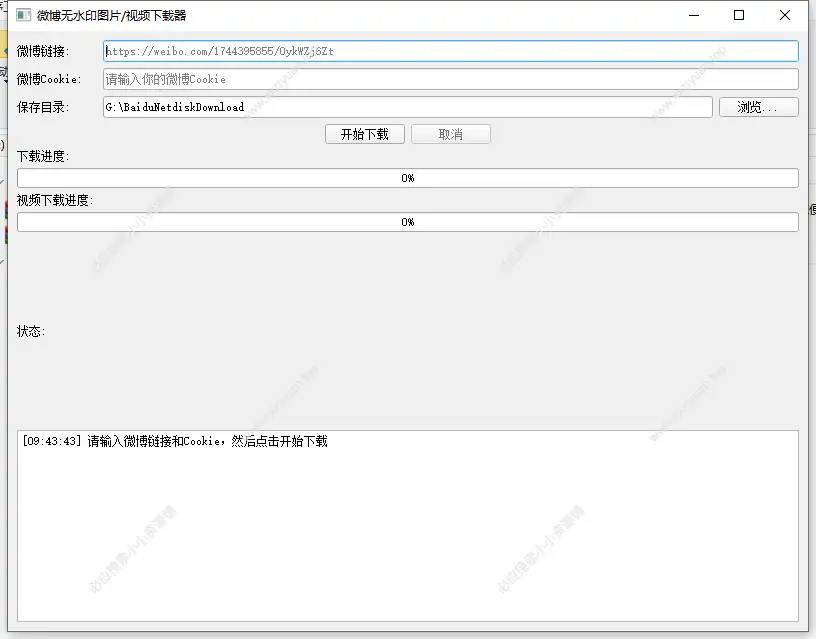Image resolution: width=816 pixels, height=639 pixels.
Task: Maximize the downloader window
Action: coord(739,15)
